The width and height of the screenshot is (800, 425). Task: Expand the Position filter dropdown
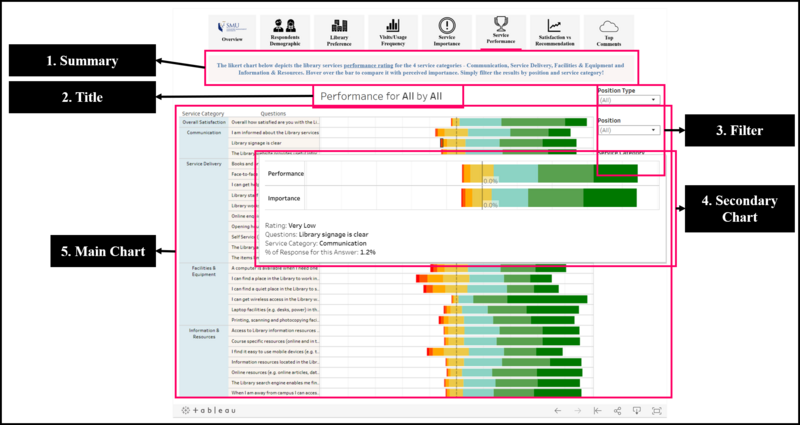click(628, 130)
